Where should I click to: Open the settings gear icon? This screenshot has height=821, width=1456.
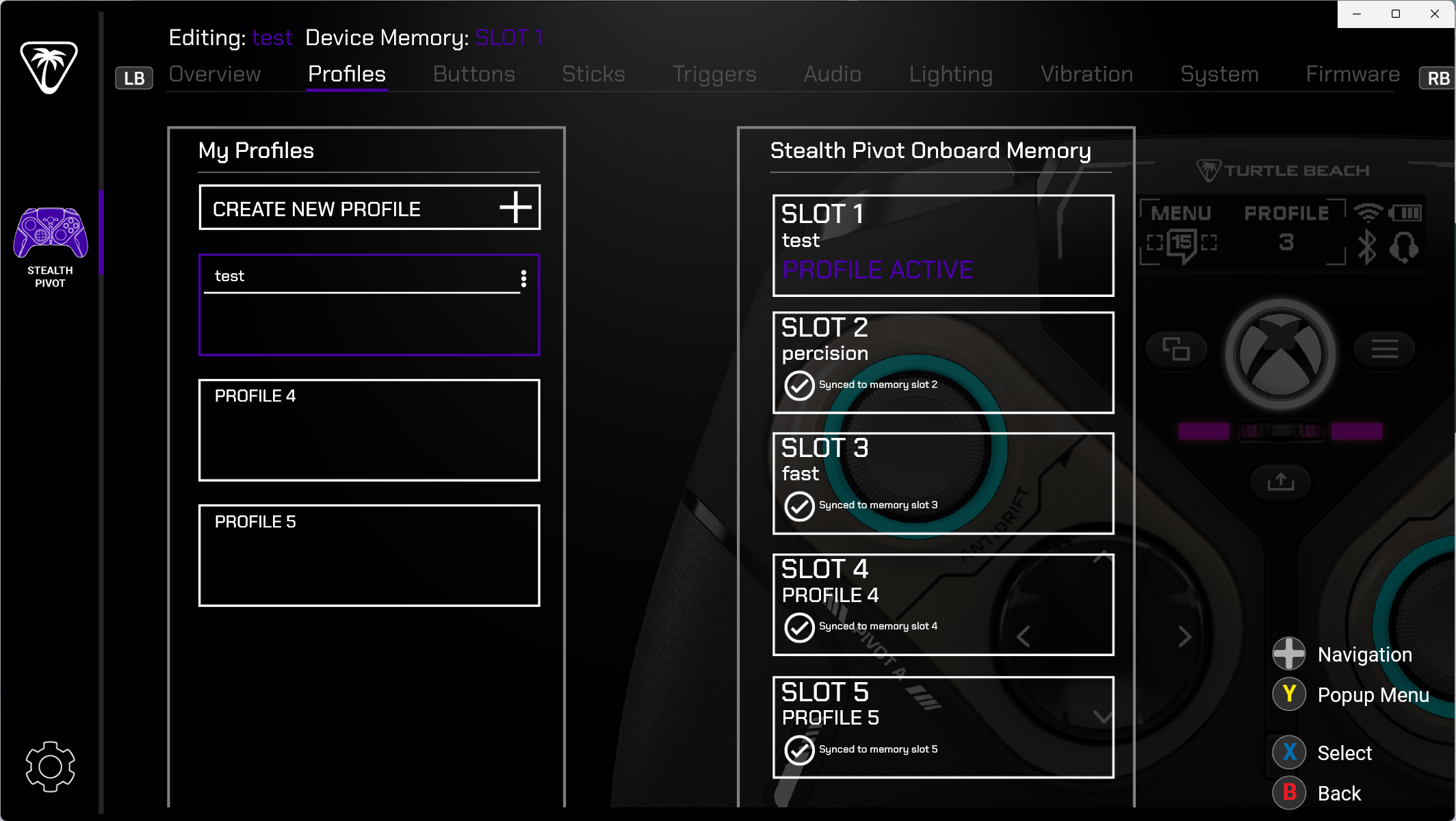[x=50, y=766]
